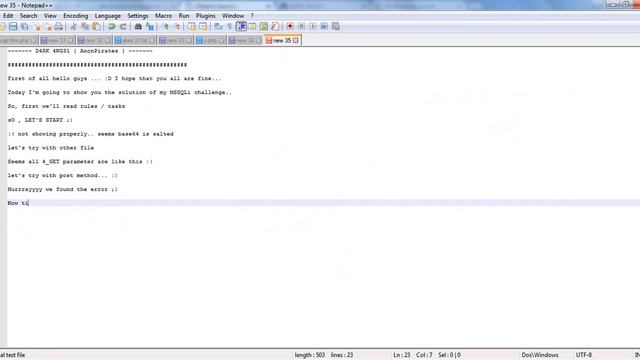Click the Close document toolbar icon

pos(37,27)
